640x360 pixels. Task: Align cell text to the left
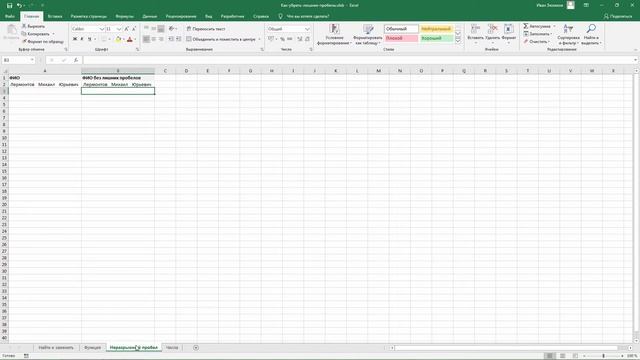point(147,39)
